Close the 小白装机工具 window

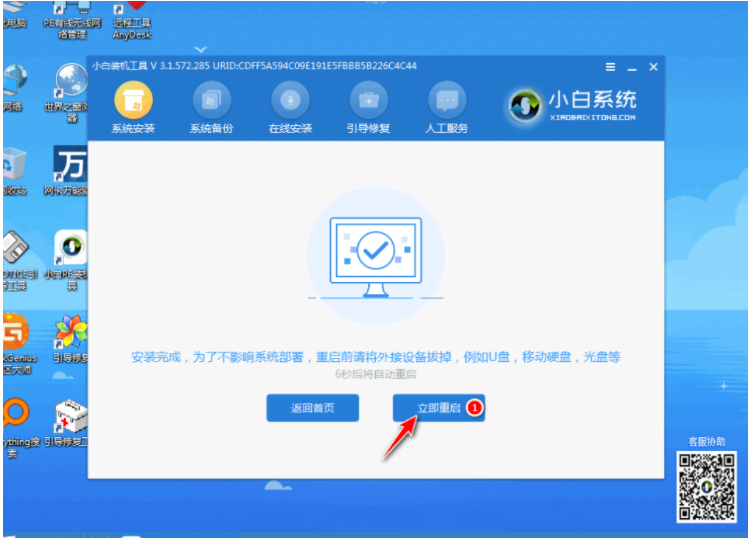tap(653, 67)
